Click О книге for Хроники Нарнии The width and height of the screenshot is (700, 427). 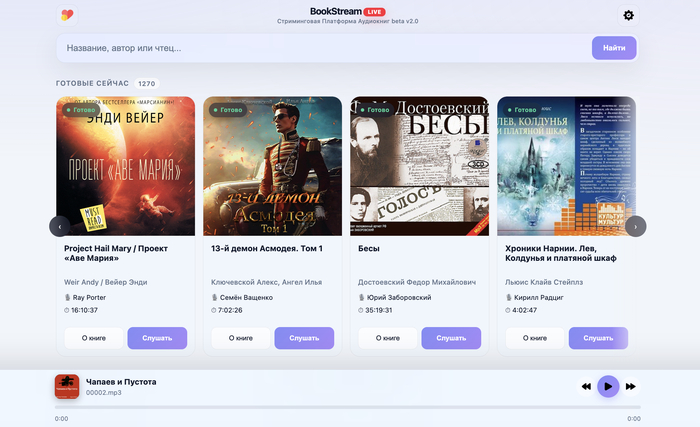click(535, 338)
